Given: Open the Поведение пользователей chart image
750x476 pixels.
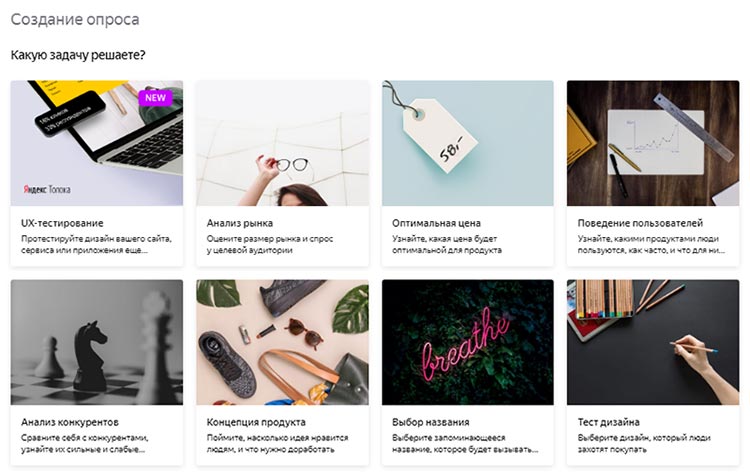Looking at the screenshot, I should click(x=652, y=143).
